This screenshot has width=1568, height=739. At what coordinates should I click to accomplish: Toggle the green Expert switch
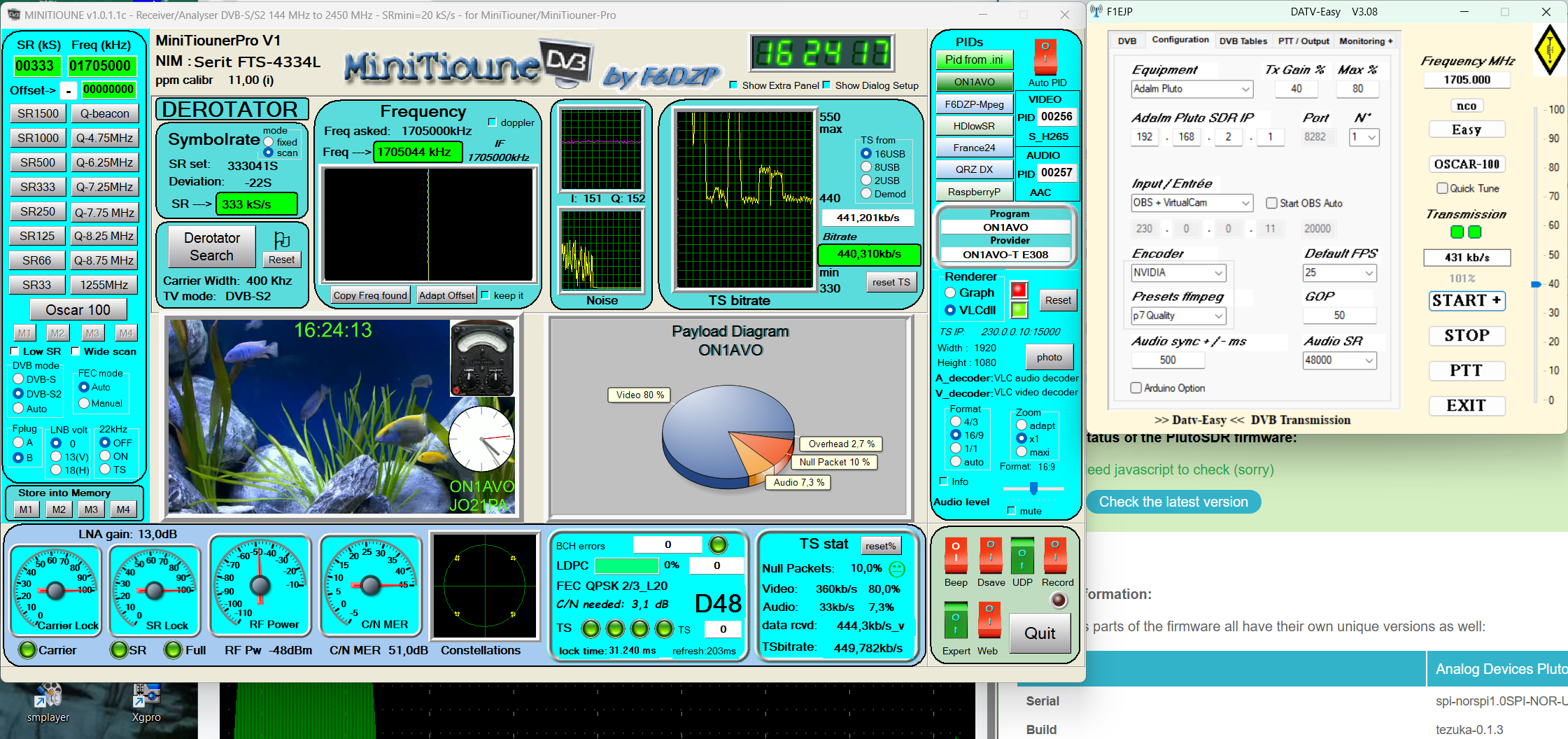point(955,620)
